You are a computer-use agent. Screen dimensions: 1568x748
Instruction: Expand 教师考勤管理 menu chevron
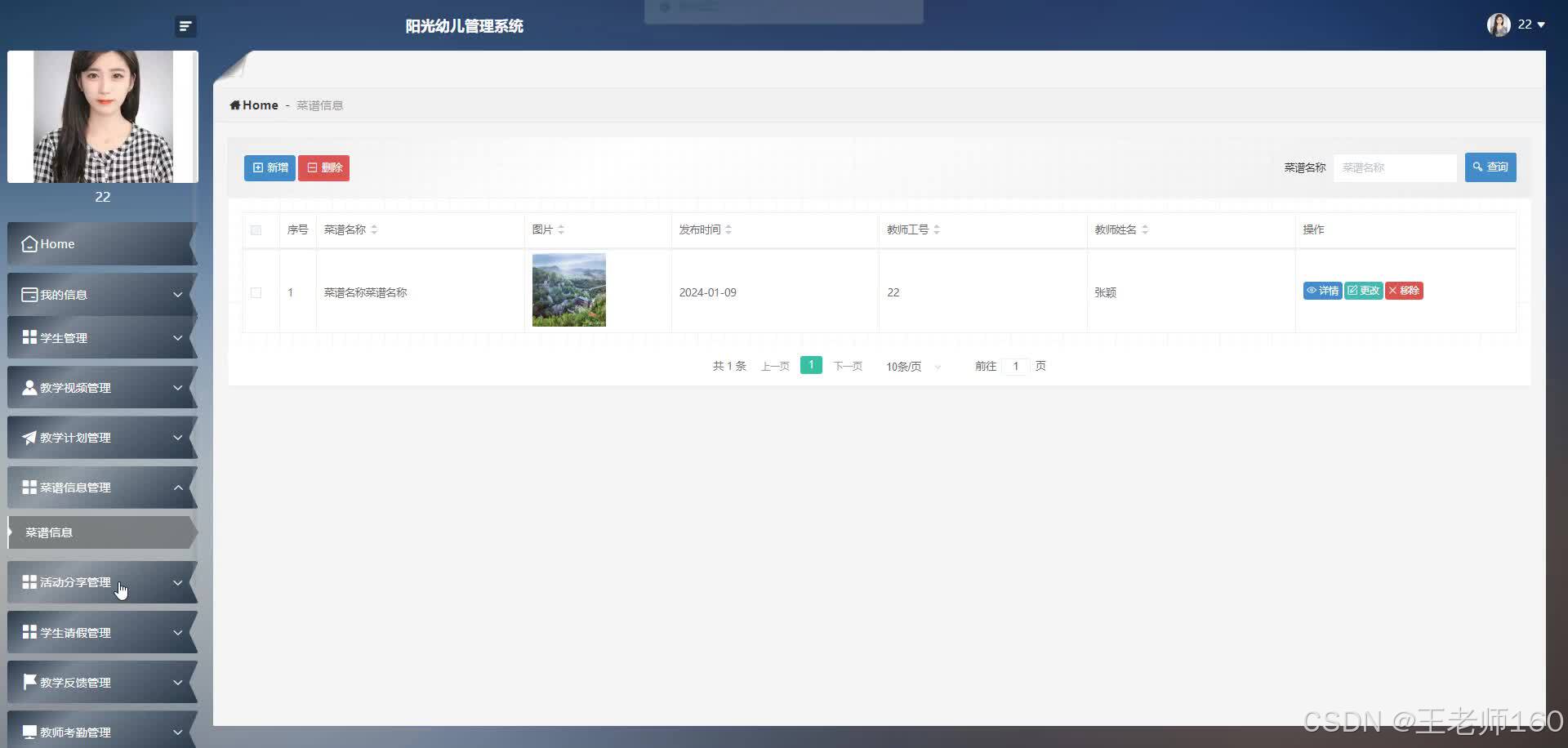(x=178, y=732)
